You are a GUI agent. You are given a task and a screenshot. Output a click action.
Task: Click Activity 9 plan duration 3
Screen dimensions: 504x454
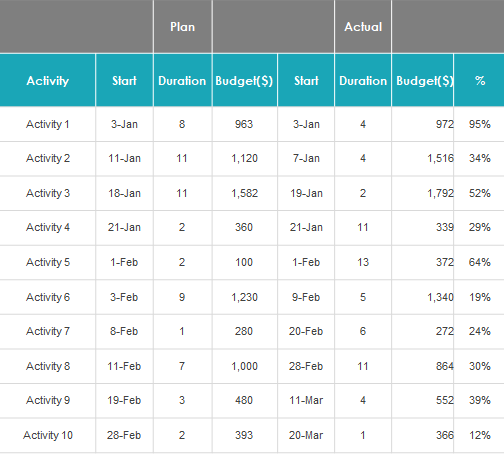[x=182, y=400]
